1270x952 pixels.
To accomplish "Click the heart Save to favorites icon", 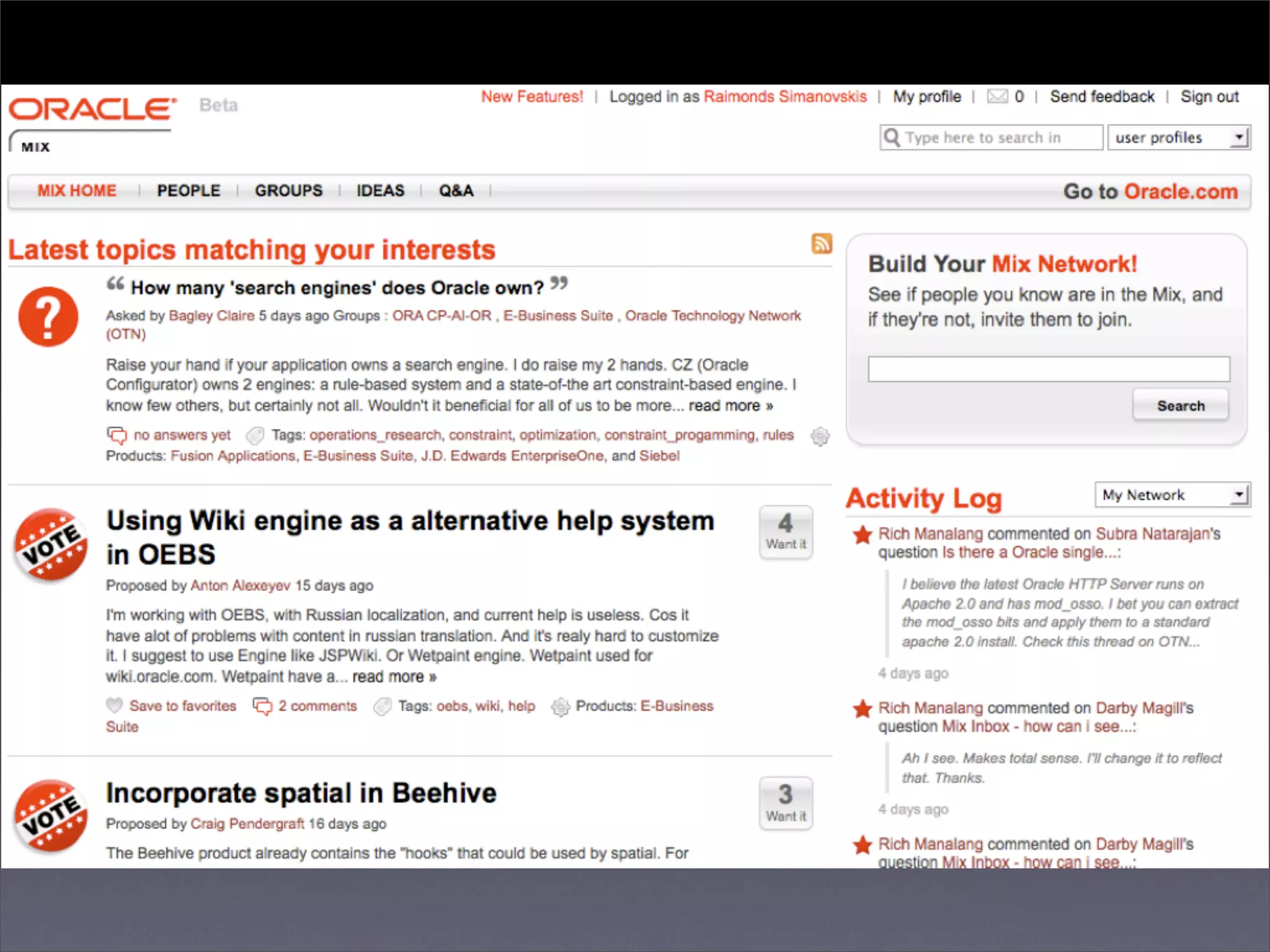I will pos(115,705).
